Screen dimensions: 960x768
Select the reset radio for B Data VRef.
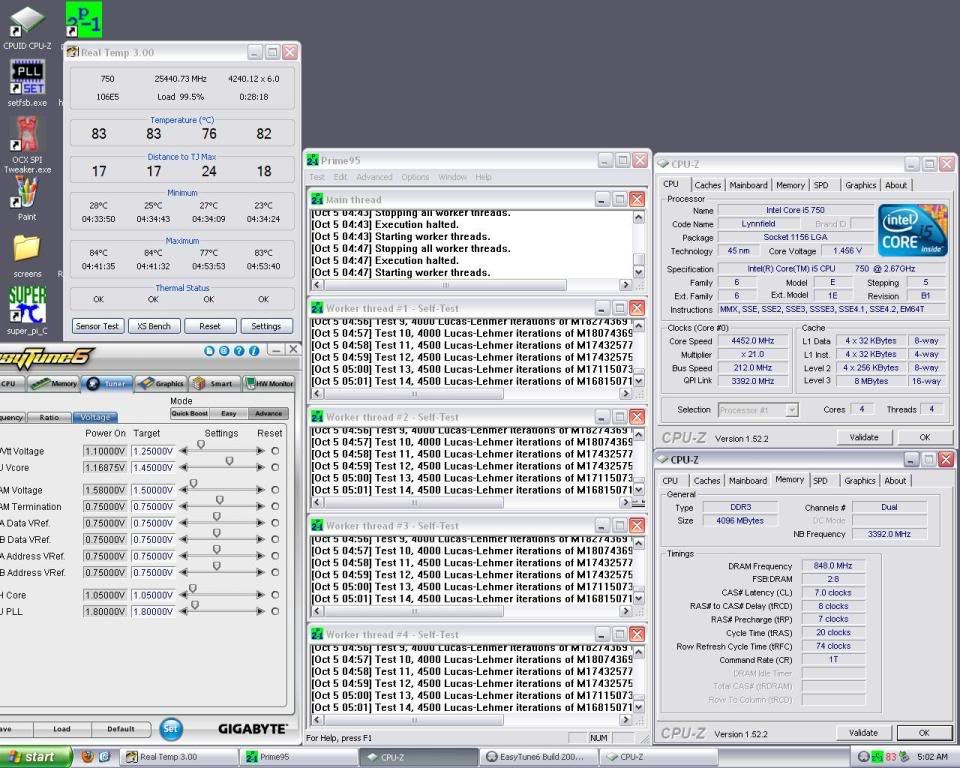pos(275,540)
